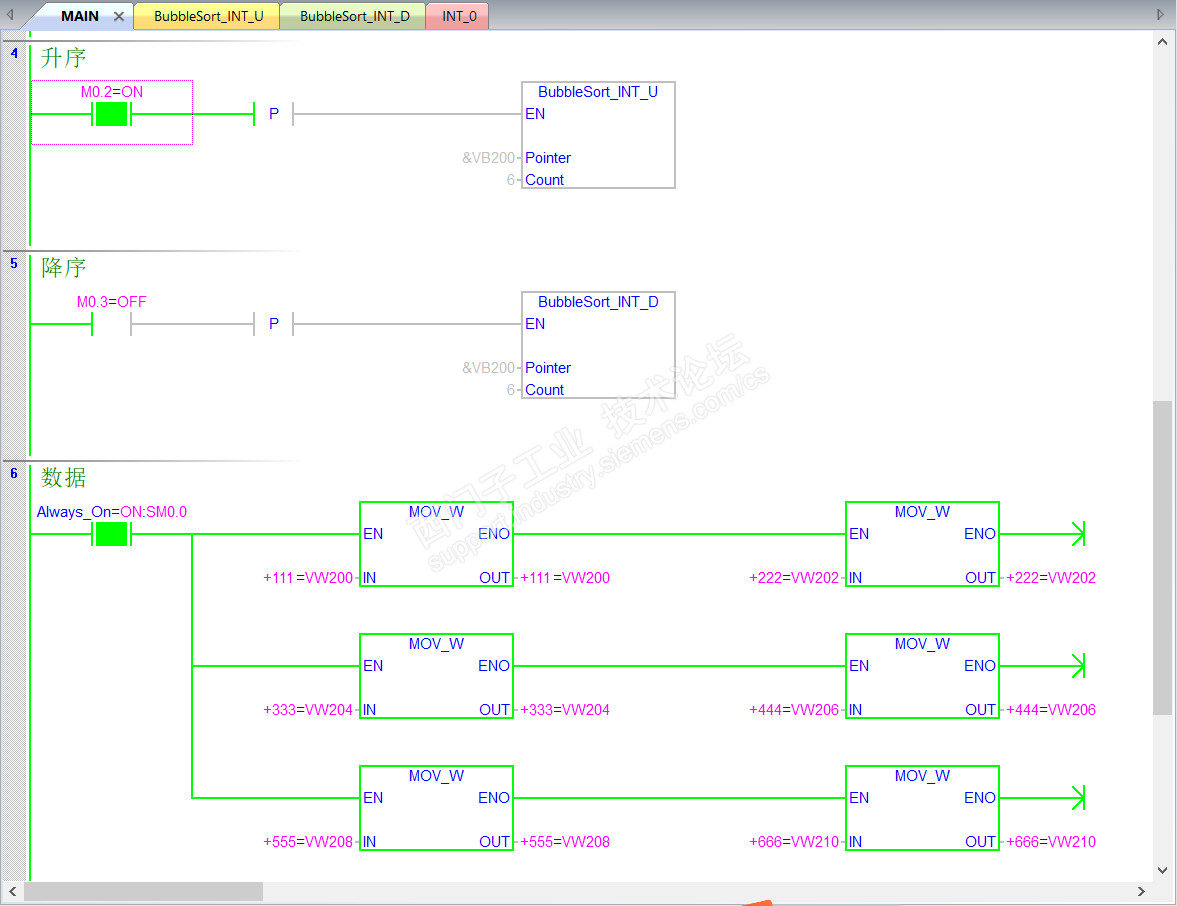This screenshot has width=1177, height=906.
Task: Click the arrow after the VW202 MOV_W
Action: point(1078,534)
